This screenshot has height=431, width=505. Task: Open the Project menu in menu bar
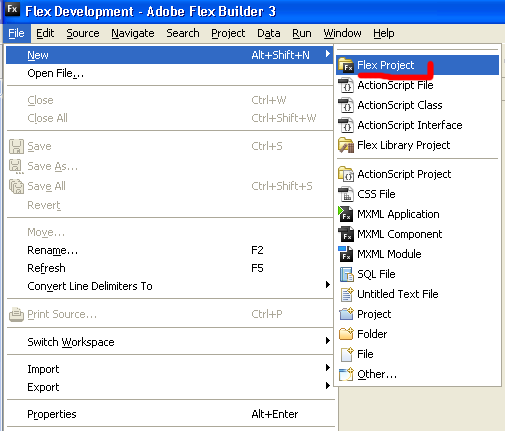click(228, 33)
